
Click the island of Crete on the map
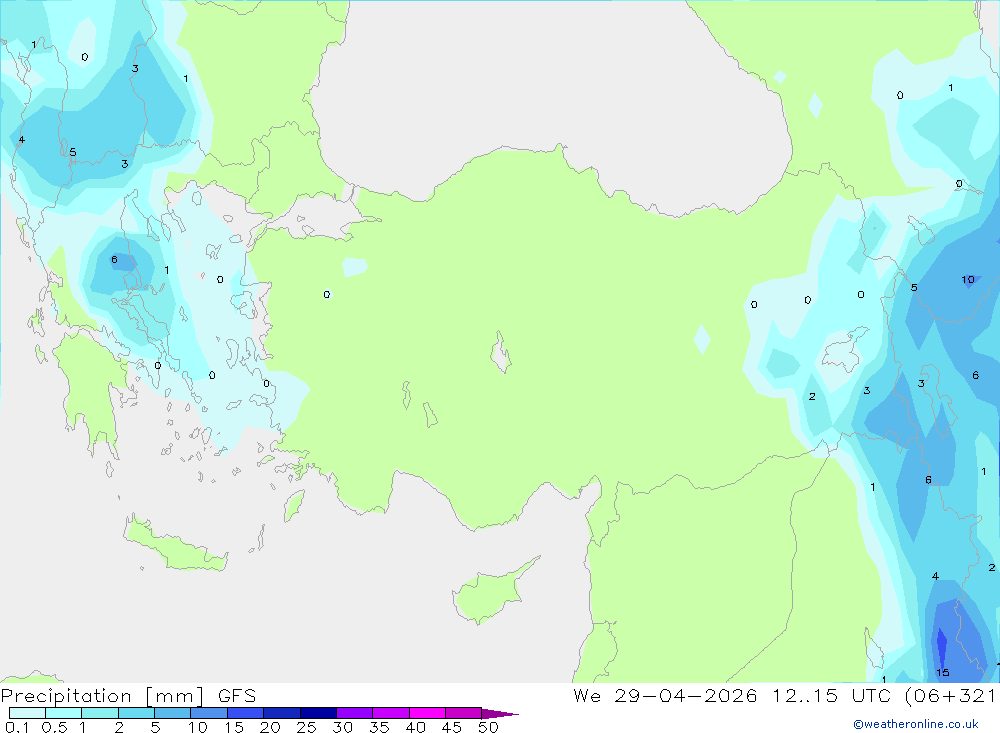175,544
